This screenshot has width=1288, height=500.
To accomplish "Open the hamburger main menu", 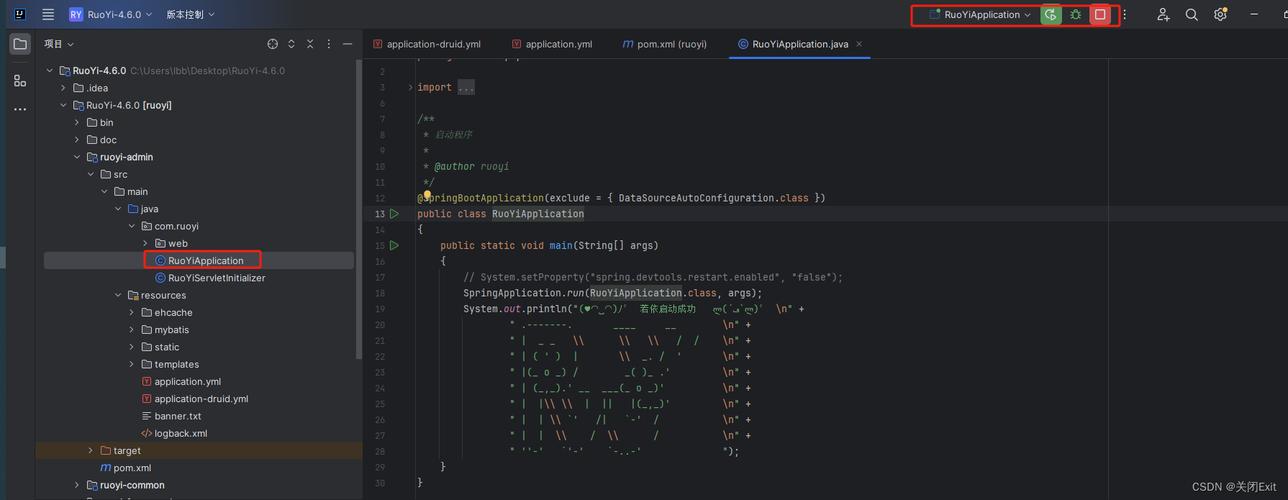I will coord(48,15).
